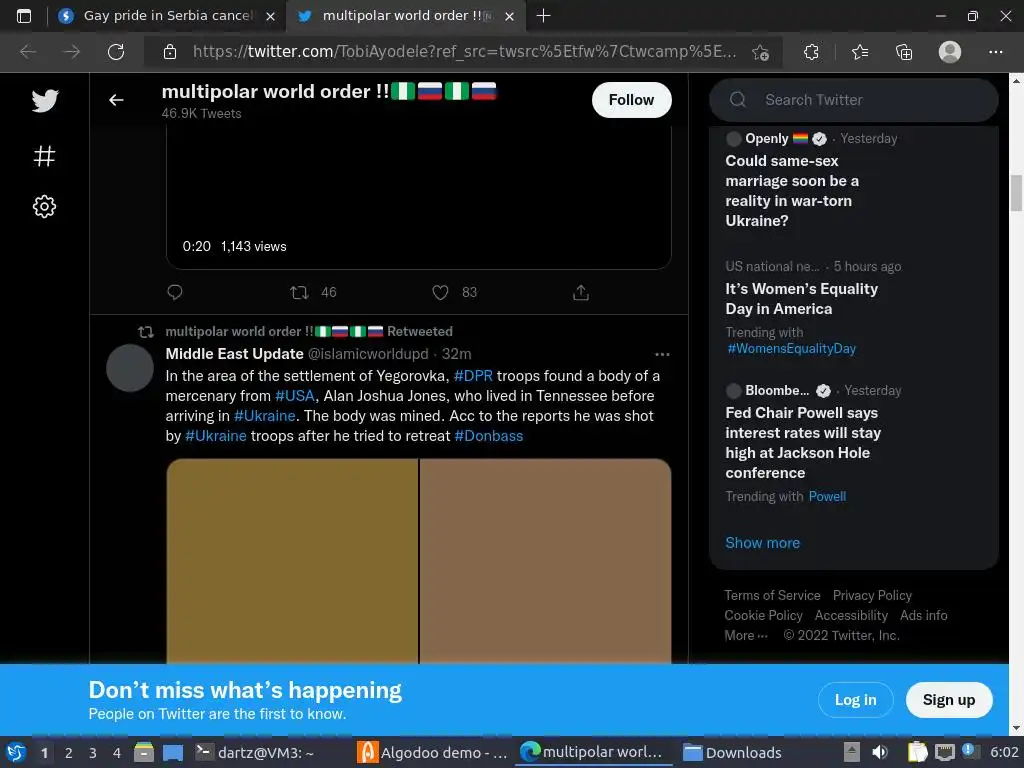Screen dimensions: 1024x768
Task: Click the browser back button
Action: [28, 52]
